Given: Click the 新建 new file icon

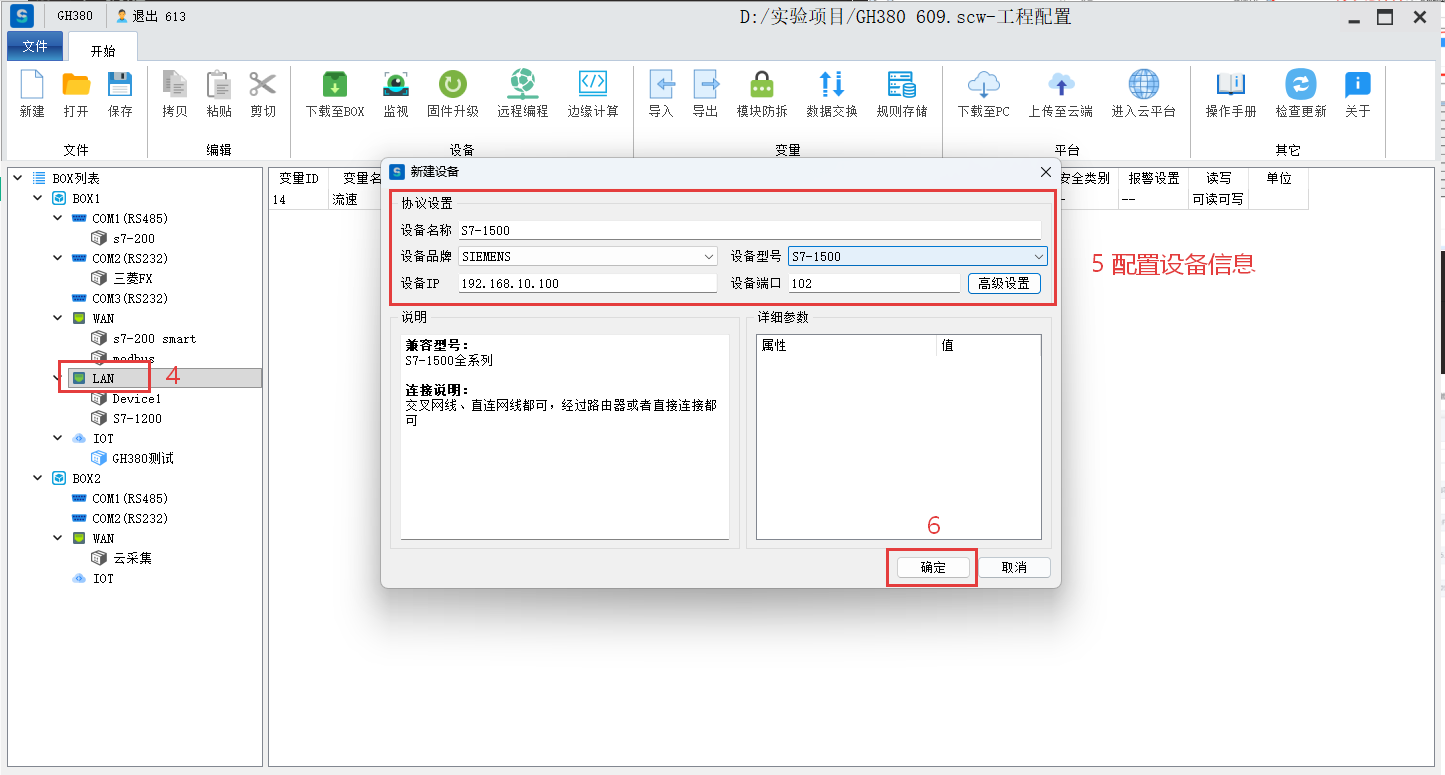Looking at the screenshot, I should click(32, 86).
